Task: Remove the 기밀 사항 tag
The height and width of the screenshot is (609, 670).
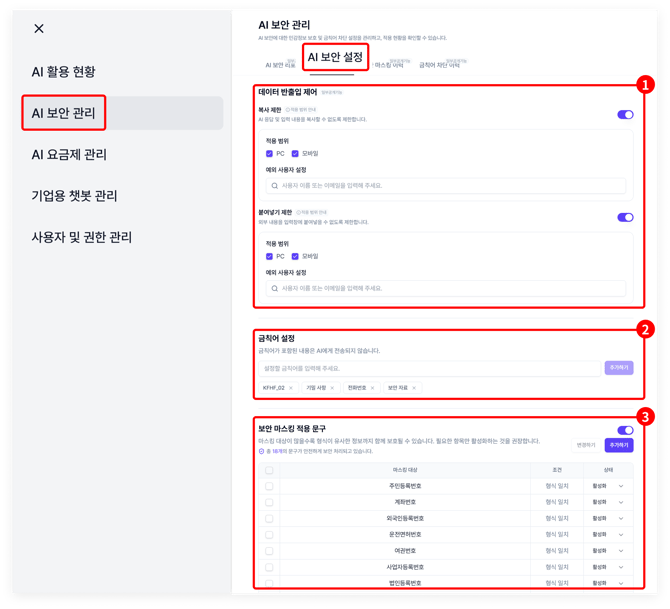Action: [x=332, y=388]
